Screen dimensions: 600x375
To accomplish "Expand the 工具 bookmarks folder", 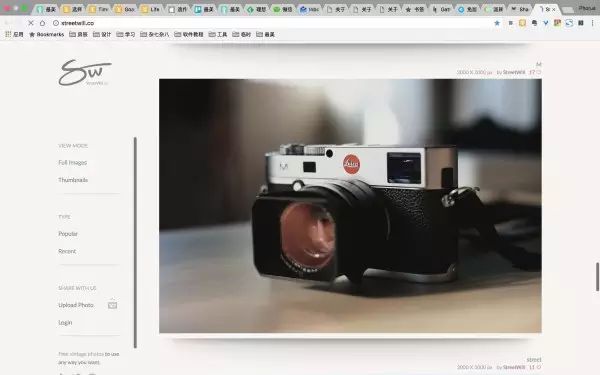I will (x=218, y=34).
